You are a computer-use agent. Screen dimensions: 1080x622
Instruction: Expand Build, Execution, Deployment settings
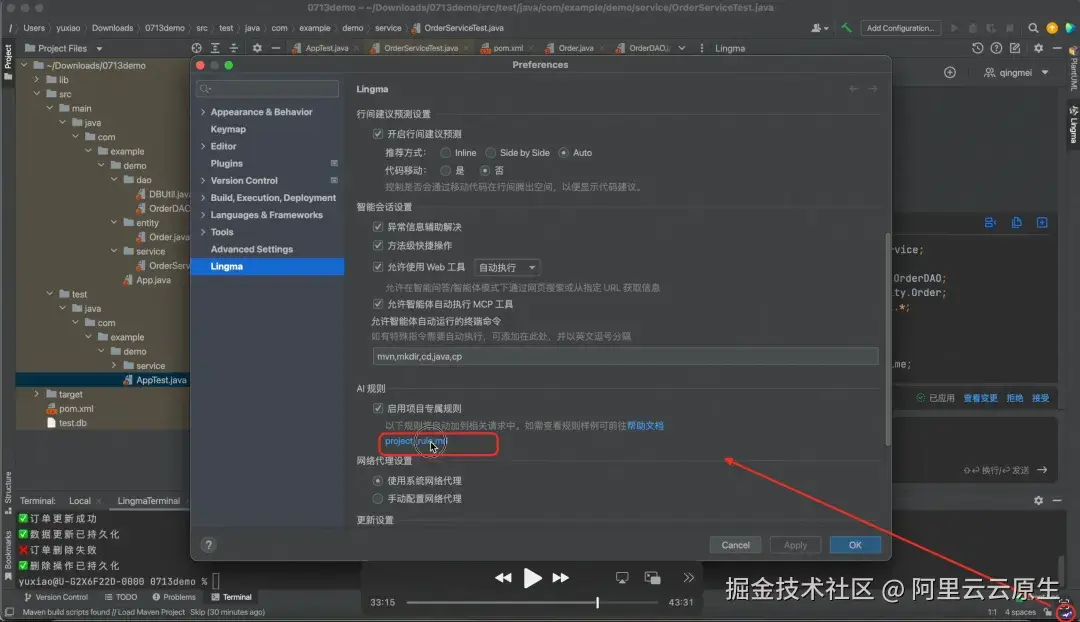203,198
